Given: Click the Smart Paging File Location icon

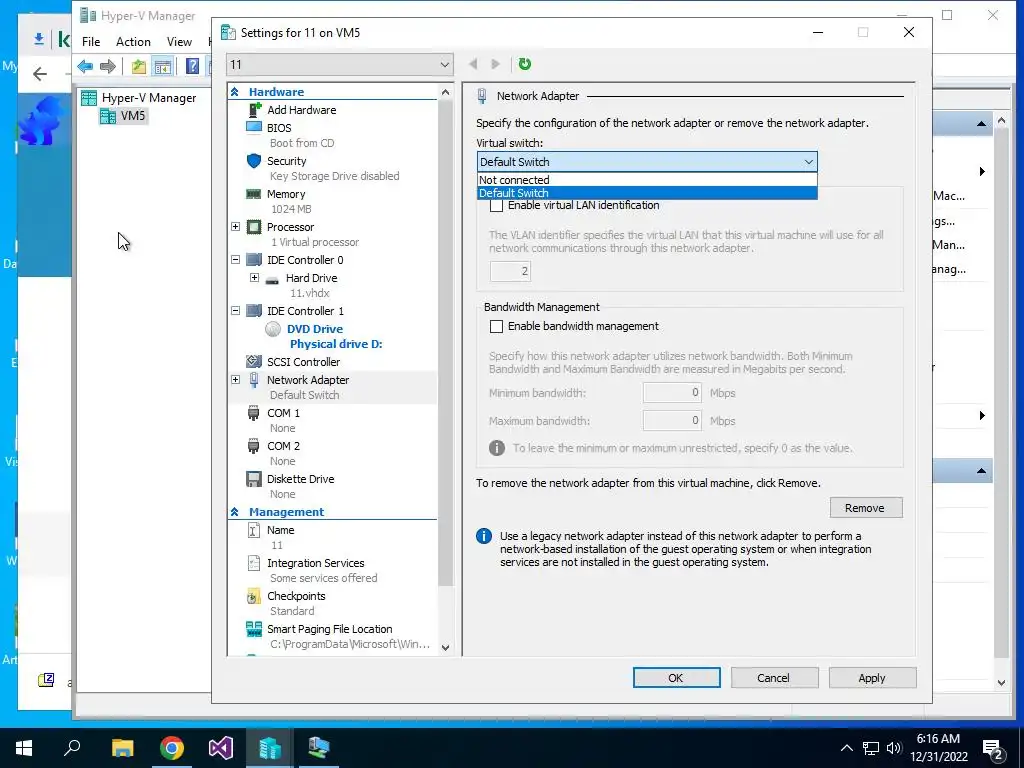Looking at the screenshot, I should coord(254,629).
